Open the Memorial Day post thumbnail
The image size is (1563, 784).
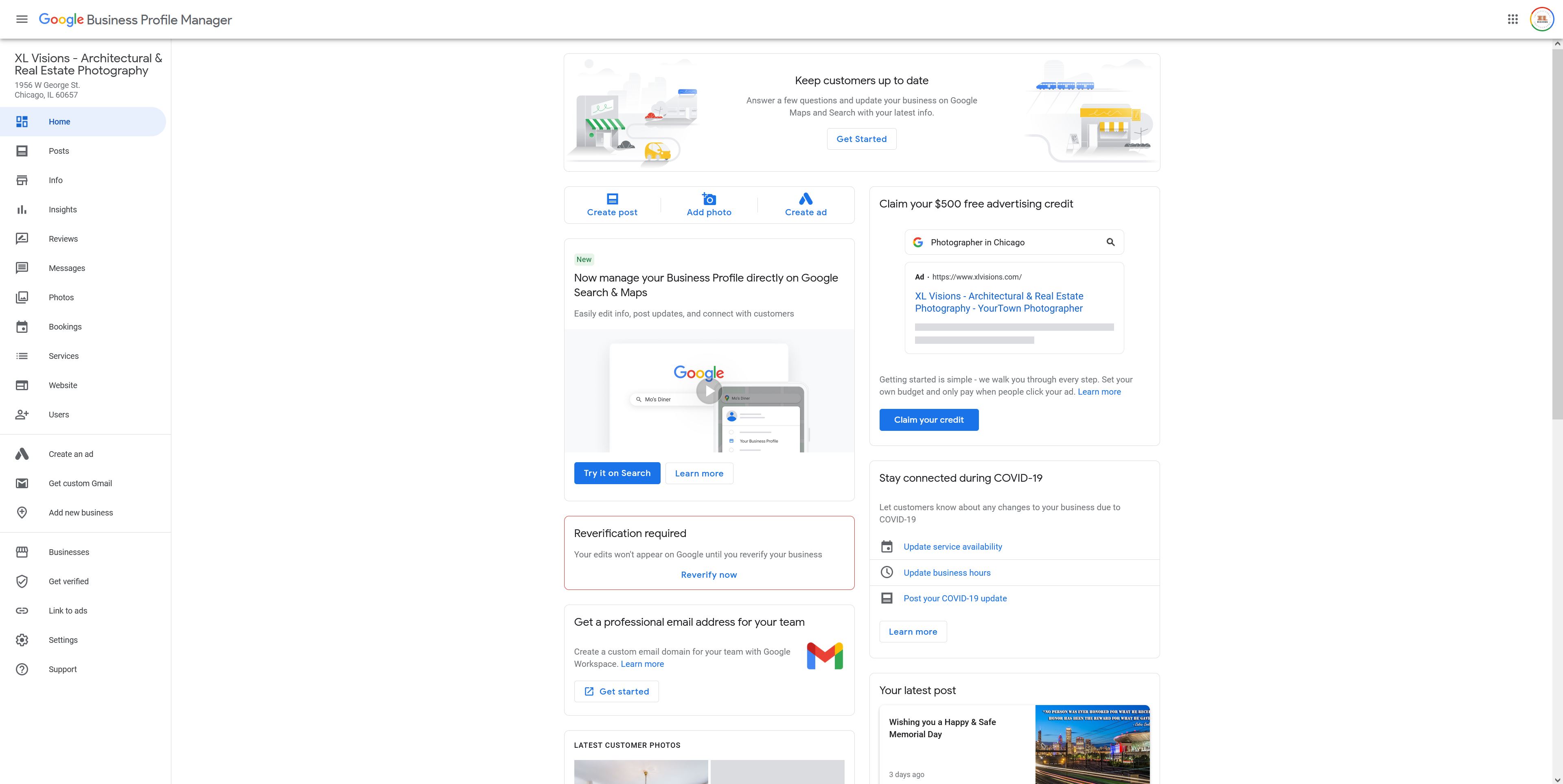[x=1092, y=745]
